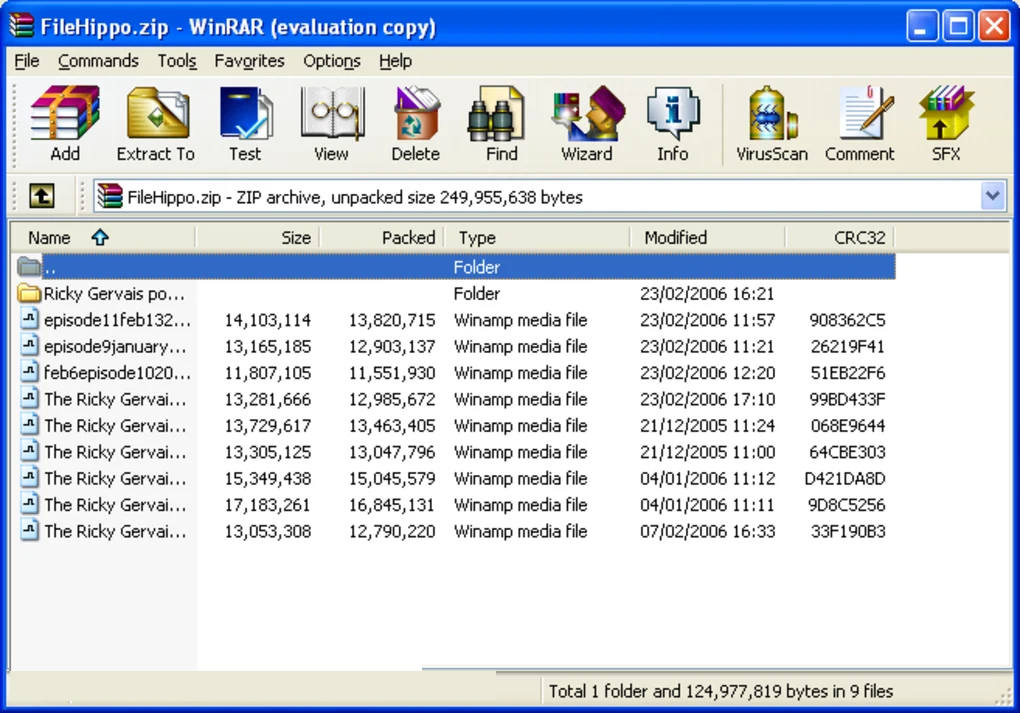Click the episode11feb132... file icon

point(29,319)
